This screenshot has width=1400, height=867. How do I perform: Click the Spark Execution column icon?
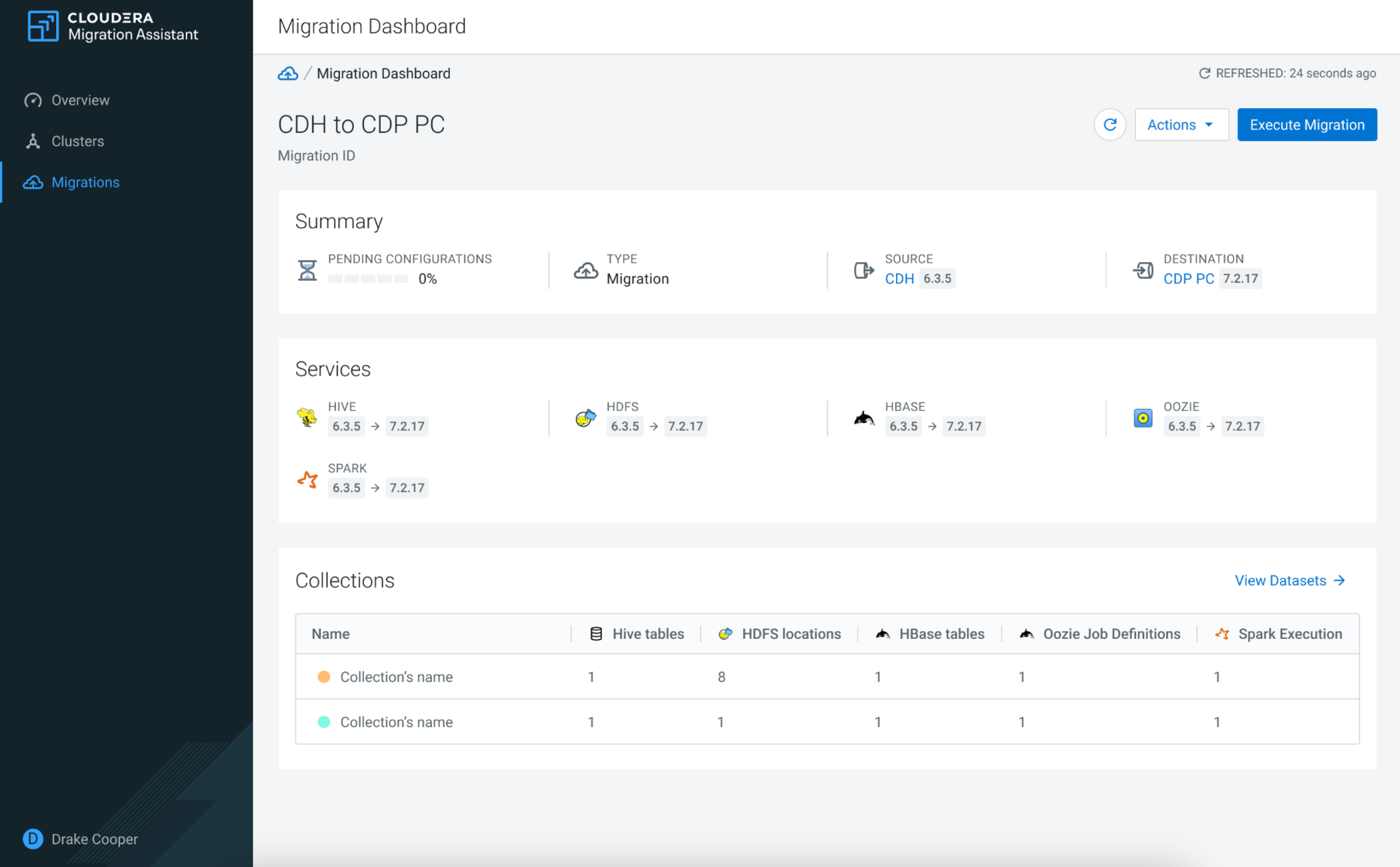[1222, 634]
